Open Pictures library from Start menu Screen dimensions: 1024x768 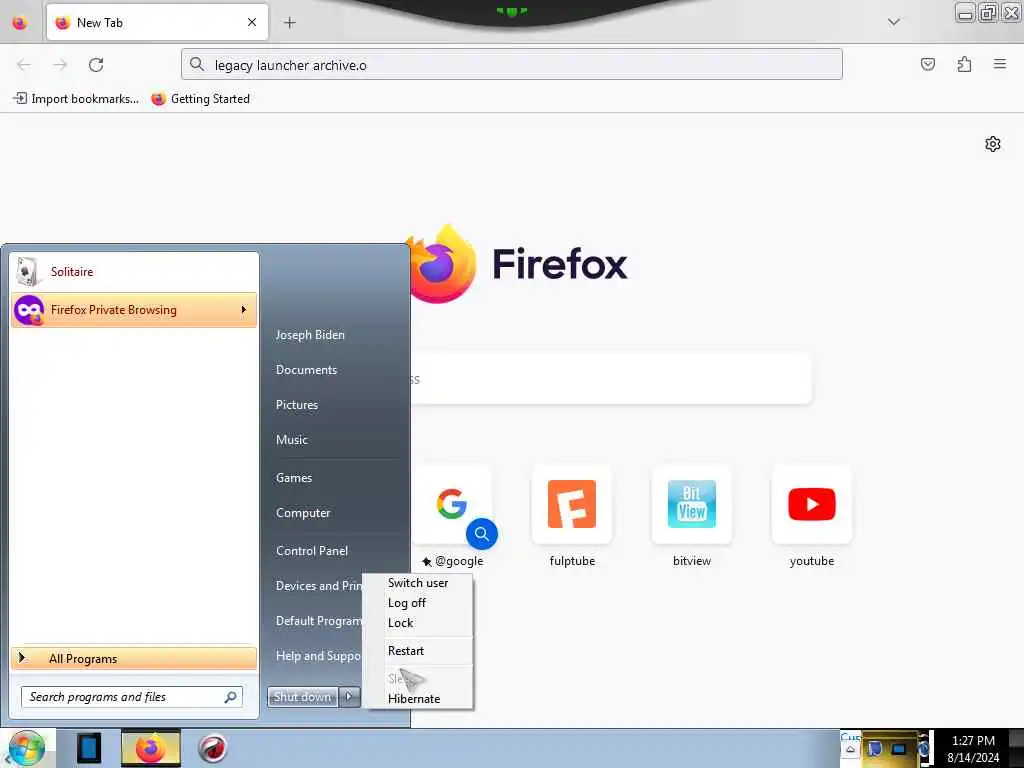pos(297,405)
